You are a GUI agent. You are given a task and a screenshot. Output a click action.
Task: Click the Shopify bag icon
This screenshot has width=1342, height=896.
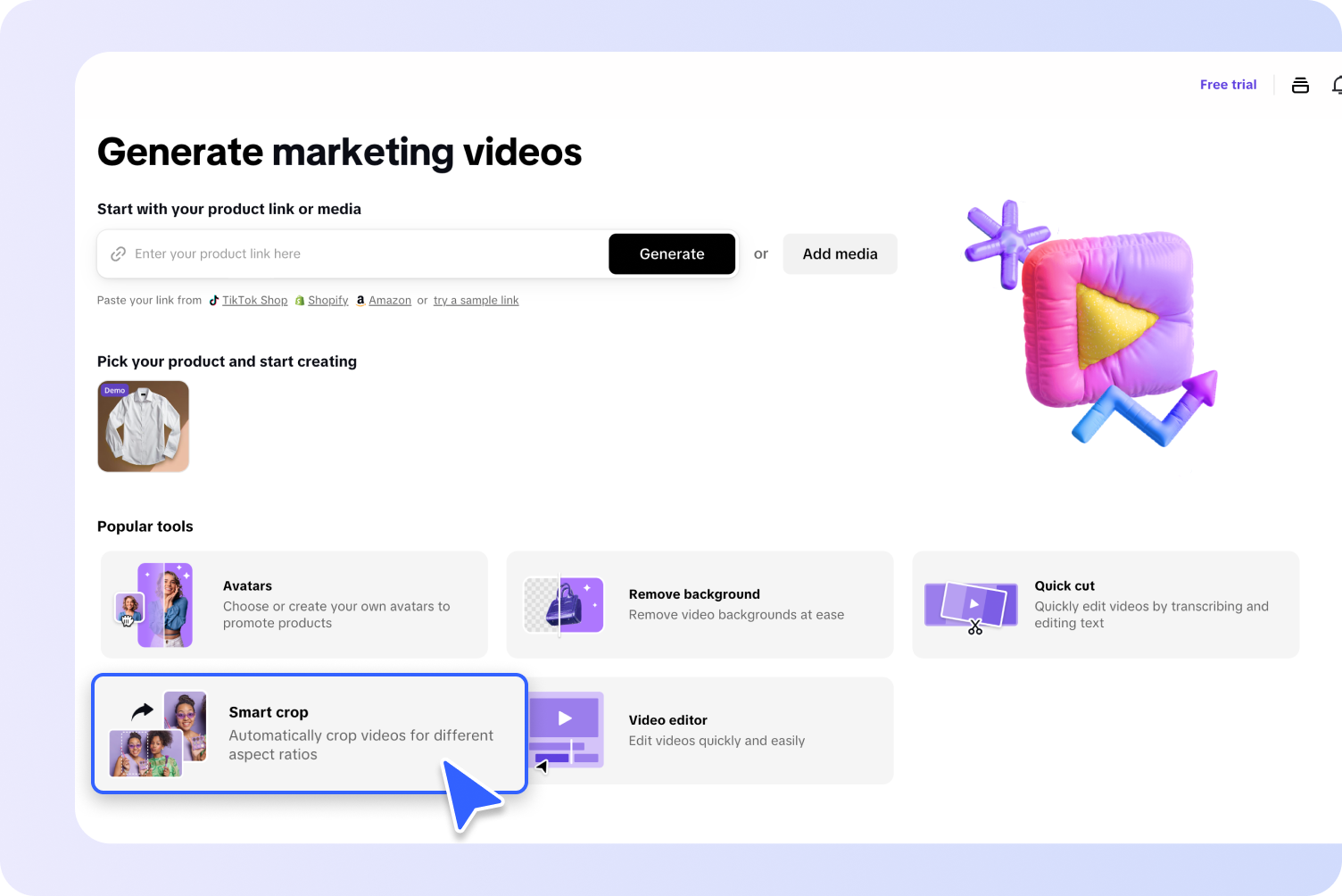tap(299, 300)
